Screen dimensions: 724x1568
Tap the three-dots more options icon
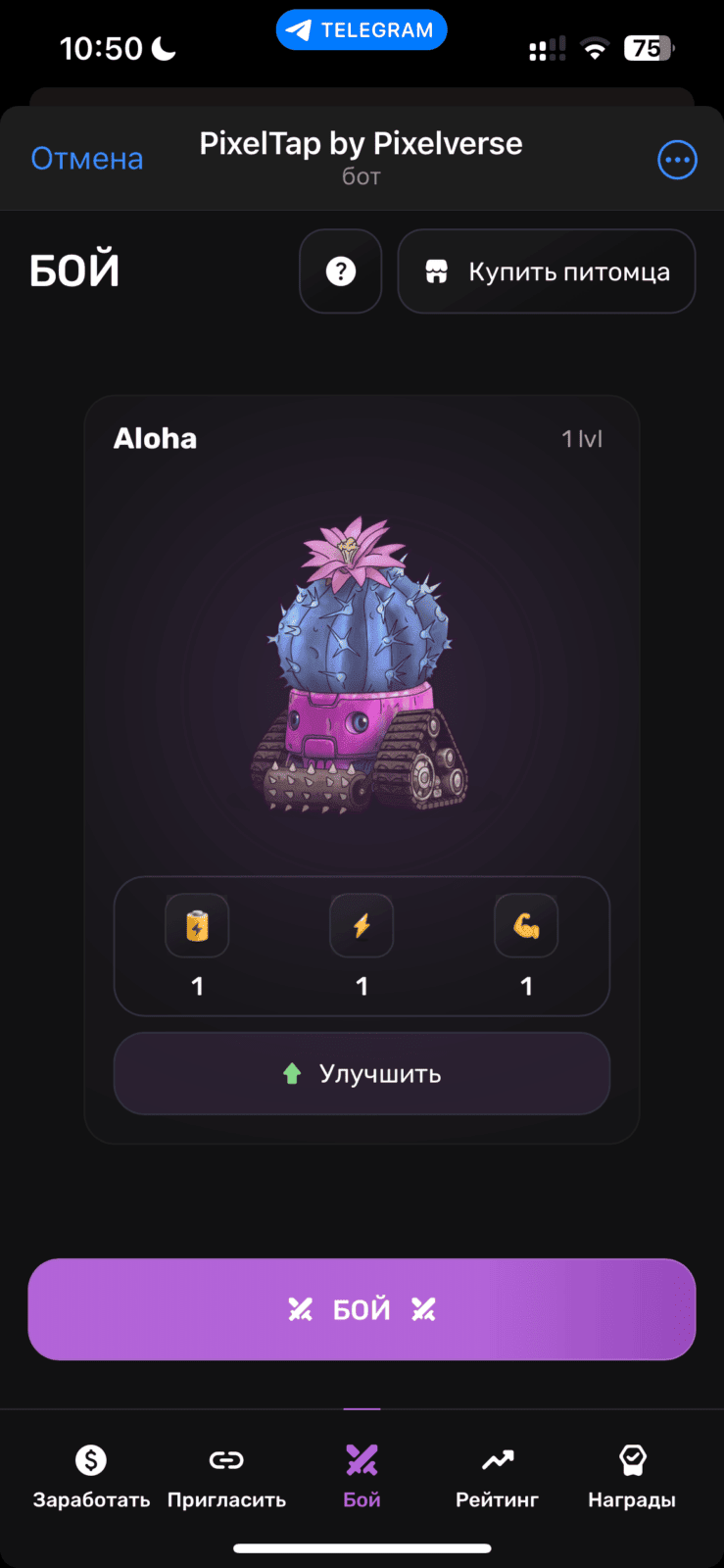pyautogui.click(x=677, y=160)
